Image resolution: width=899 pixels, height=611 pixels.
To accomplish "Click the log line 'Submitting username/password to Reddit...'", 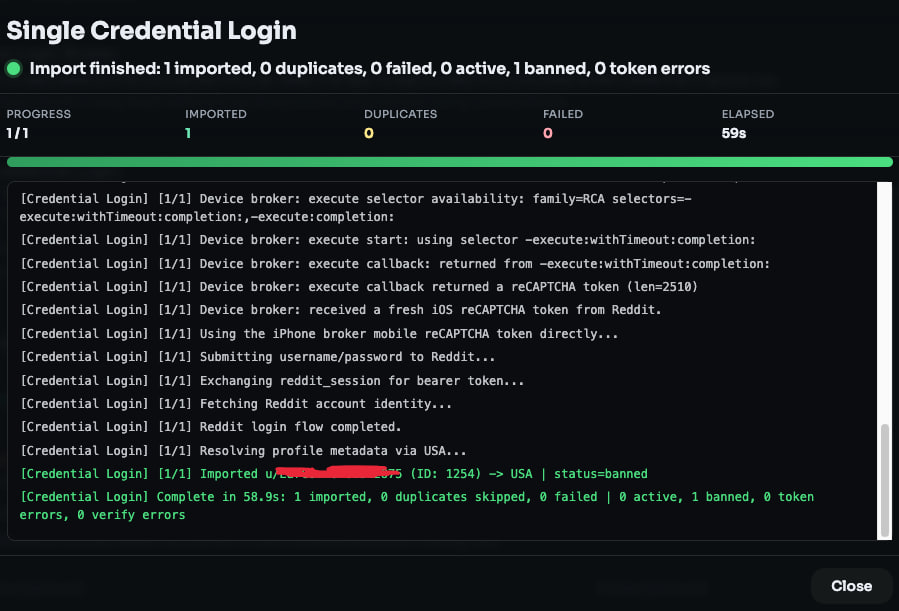I will (x=257, y=357).
